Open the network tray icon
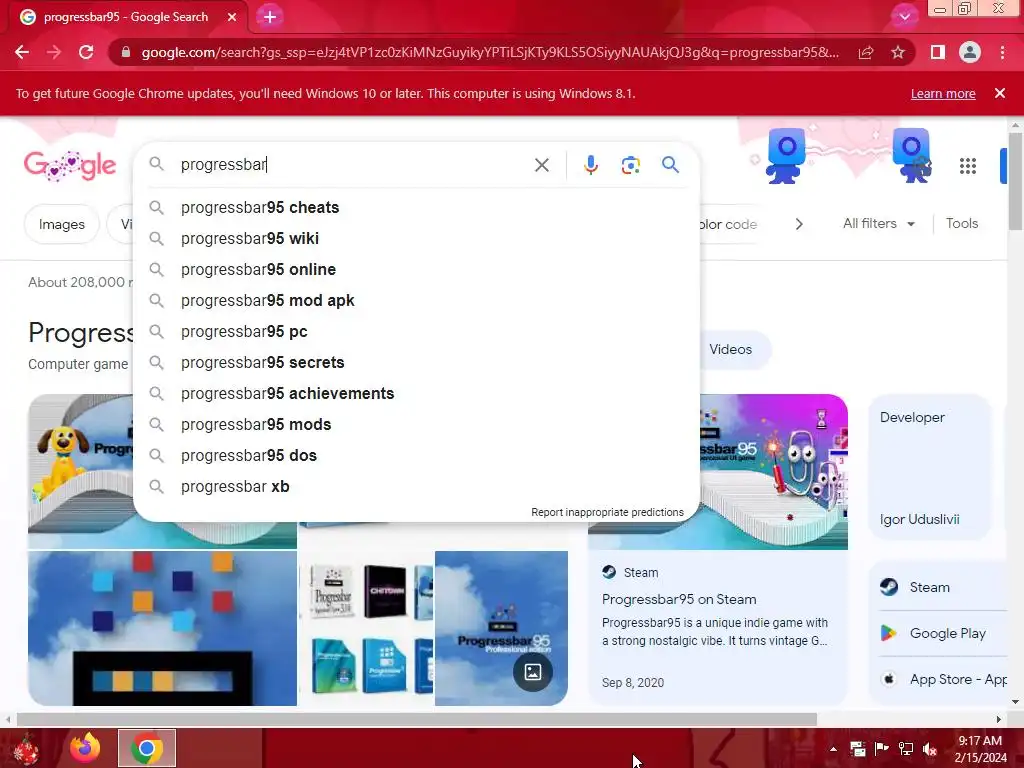The width and height of the screenshot is (1024, 768). point(906,749)
